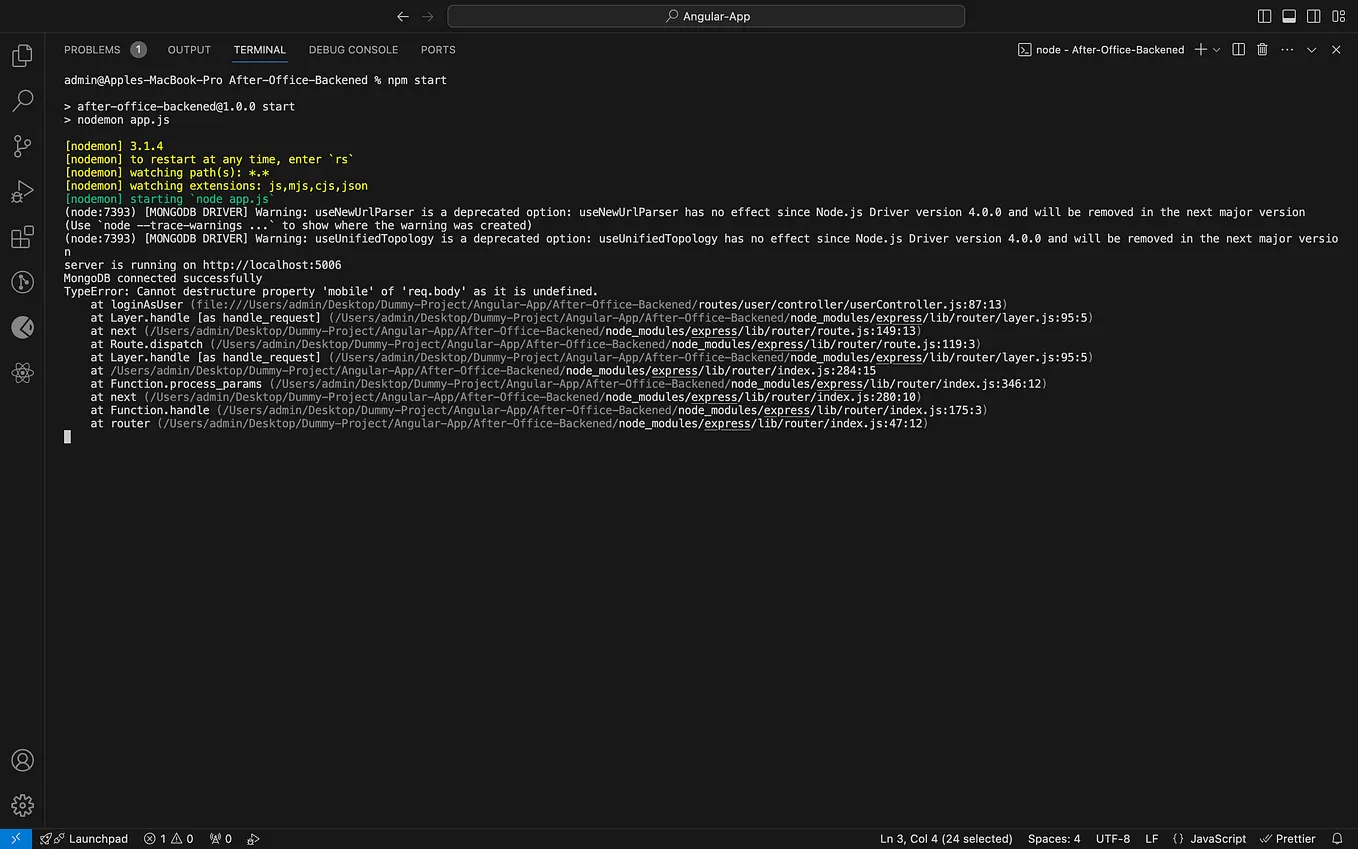Toggle the secondary sidebar visibility
This screenshot has width=1358, height=849.
(x=1313, y=15)
